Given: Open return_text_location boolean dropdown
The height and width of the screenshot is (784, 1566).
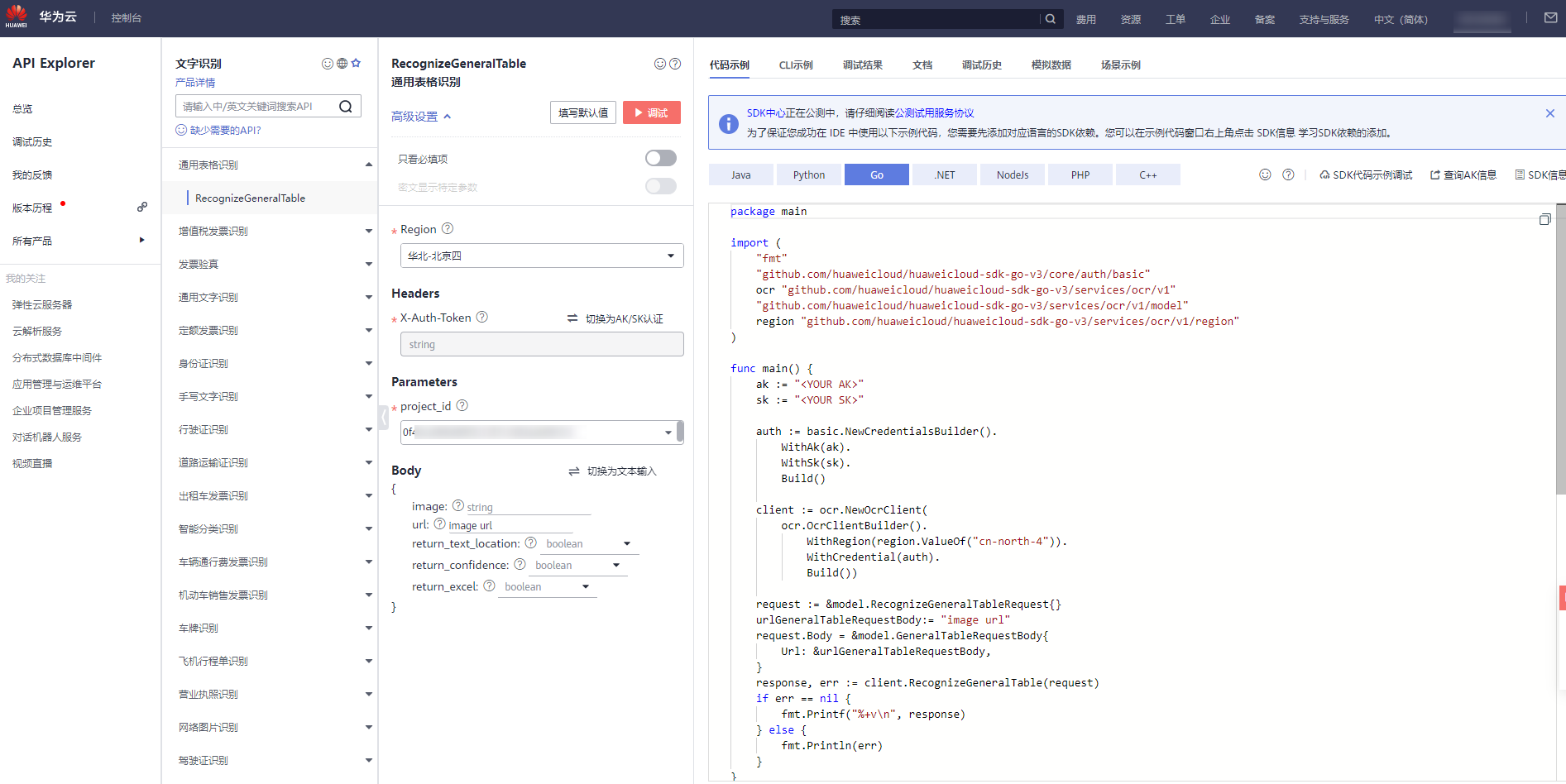Looking at the screenshot, I should [589, 543].
